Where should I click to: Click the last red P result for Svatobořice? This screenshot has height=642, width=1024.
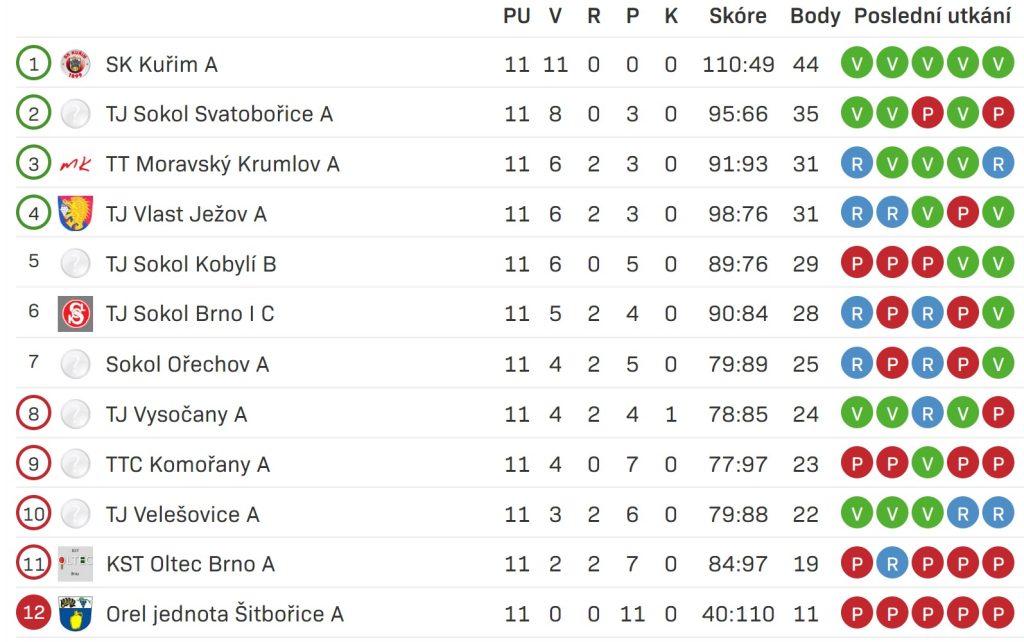998,114
